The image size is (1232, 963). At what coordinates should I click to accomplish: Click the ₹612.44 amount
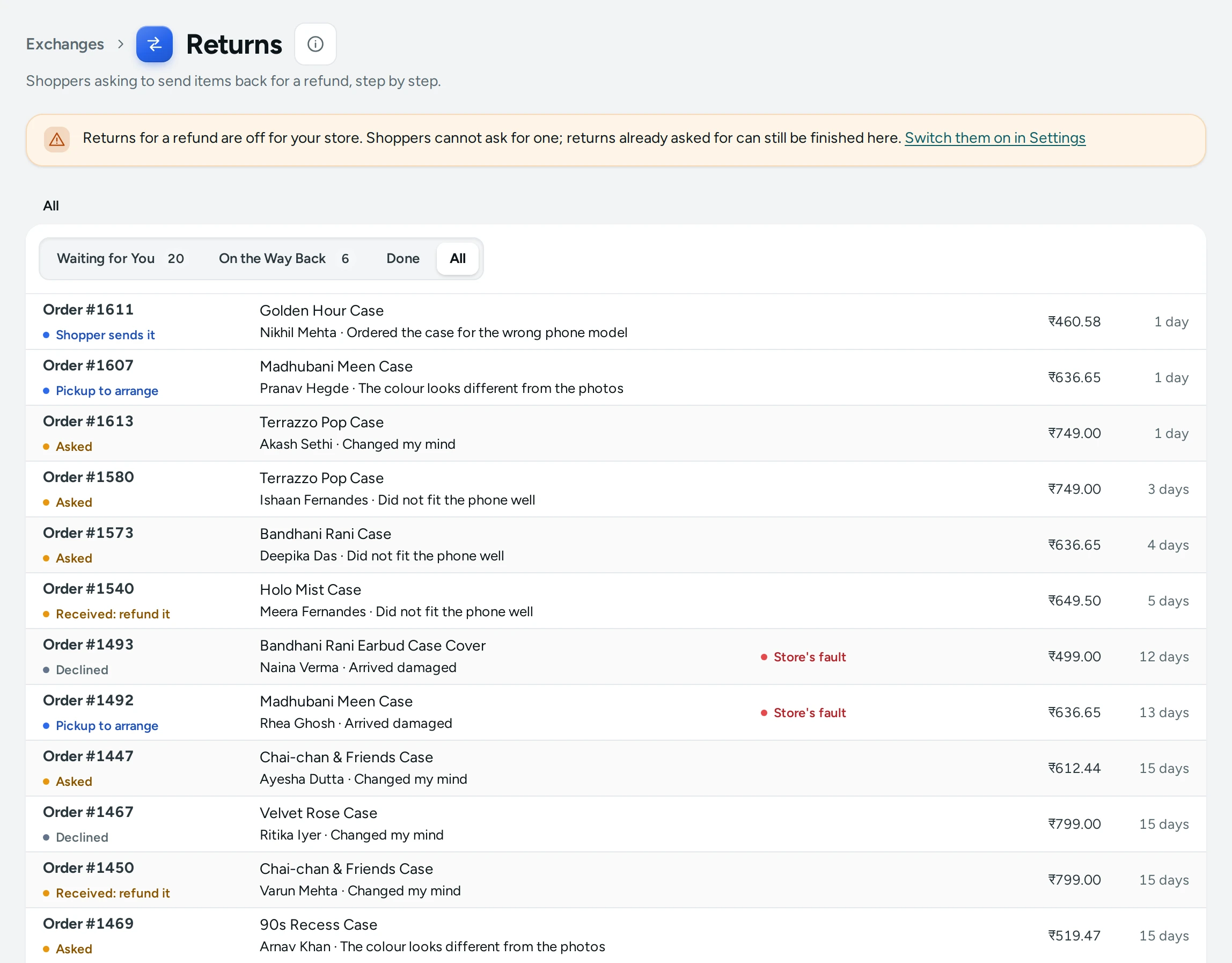1074,768
